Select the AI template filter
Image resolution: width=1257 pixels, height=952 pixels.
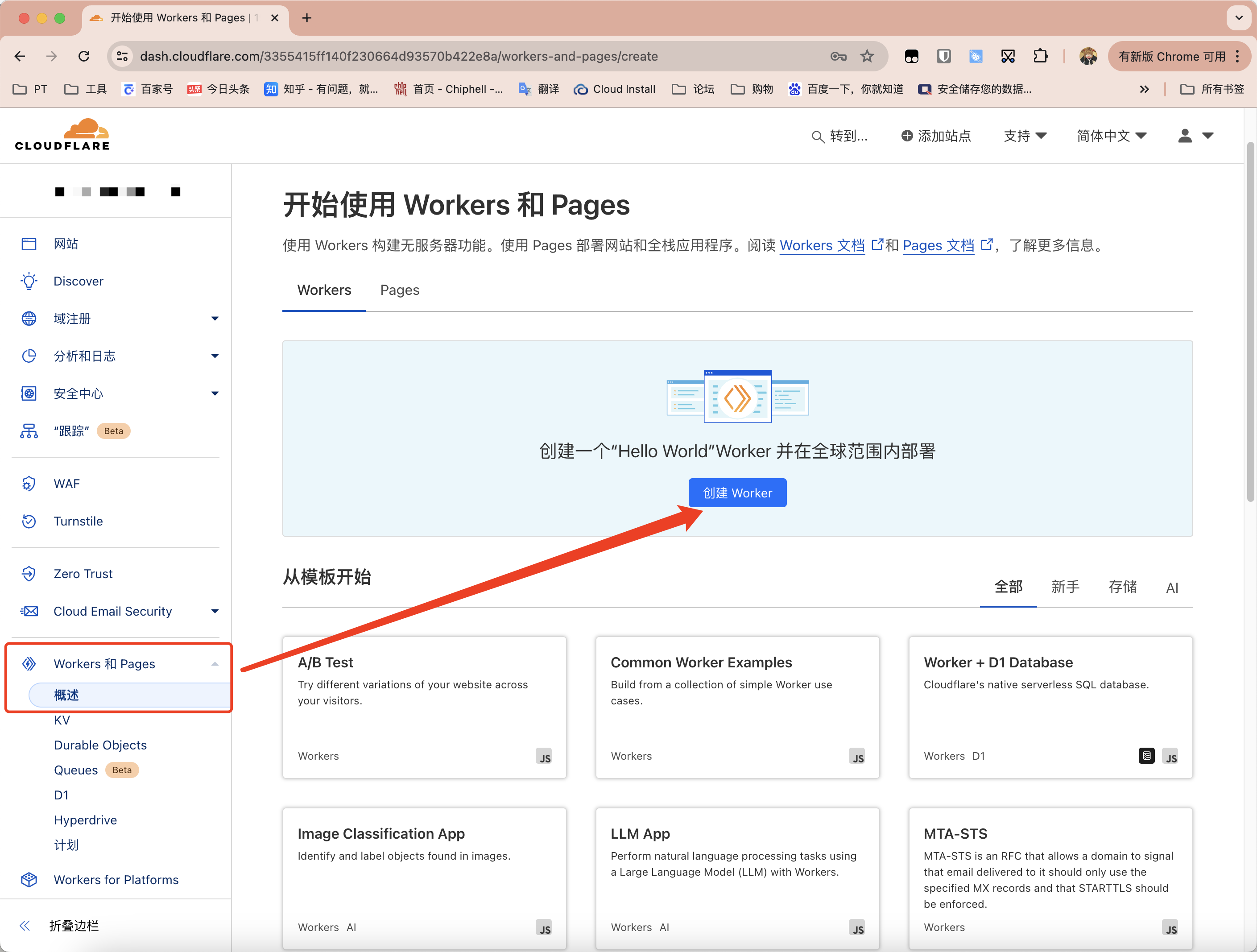click(1172, 588)
